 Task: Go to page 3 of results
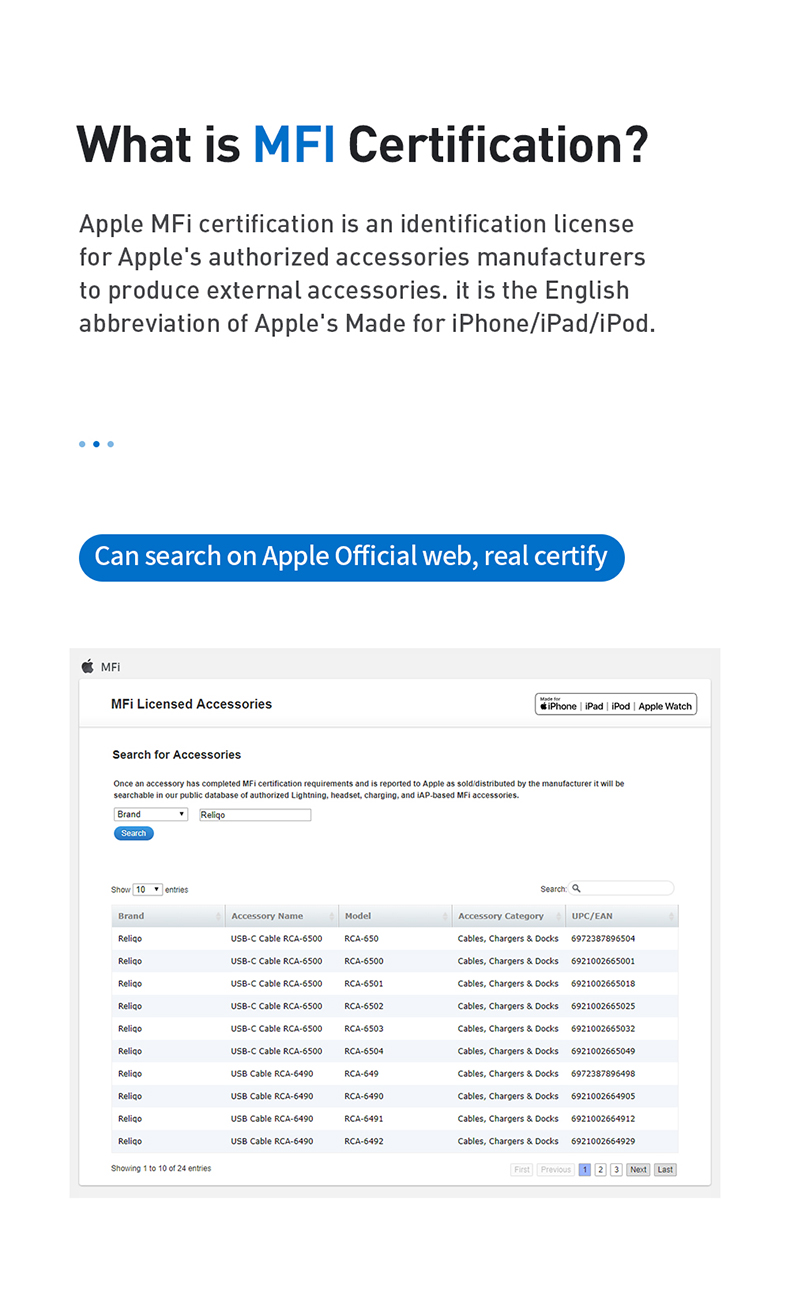pos(616,1169)
